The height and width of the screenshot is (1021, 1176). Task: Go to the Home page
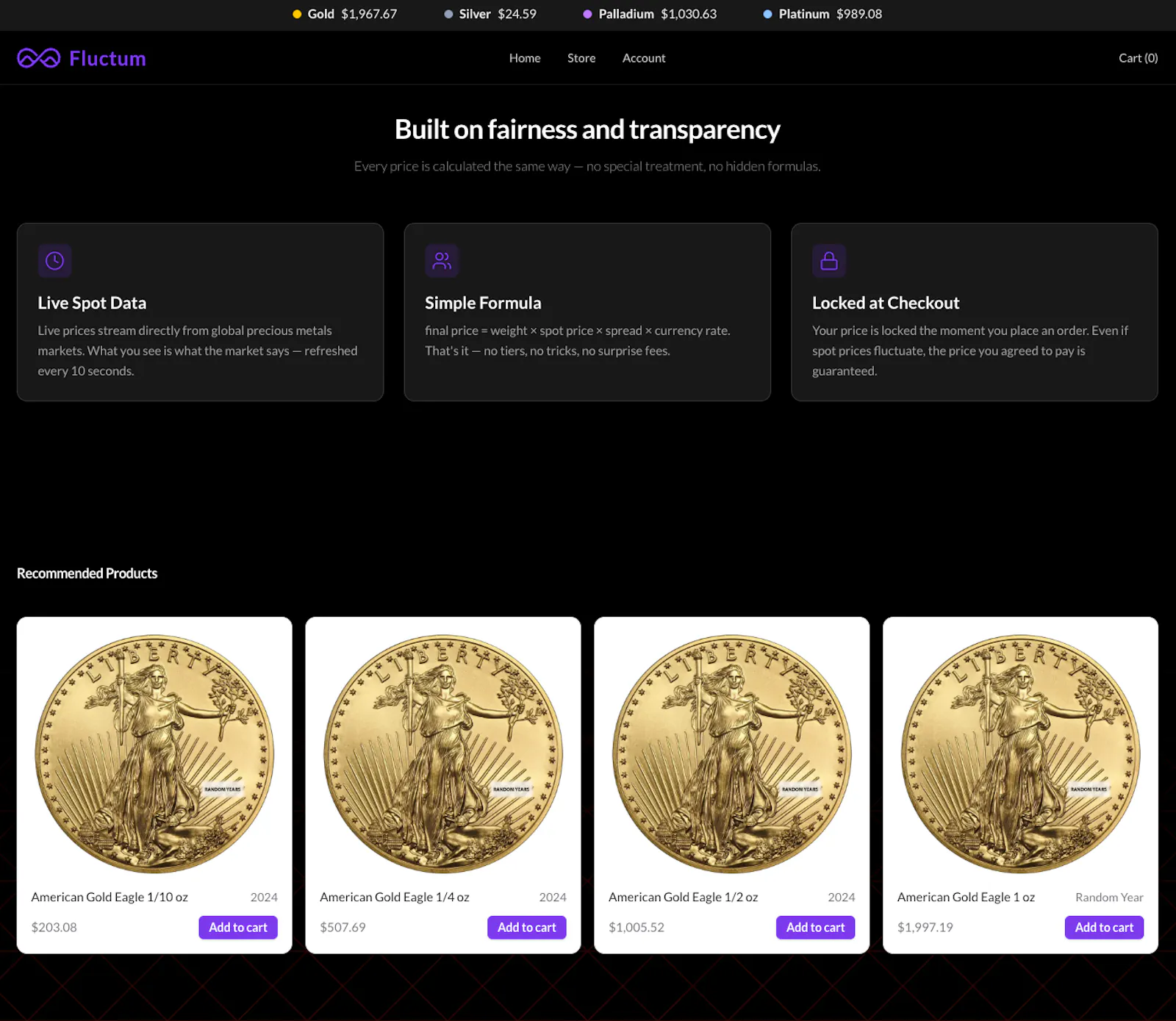525,58
